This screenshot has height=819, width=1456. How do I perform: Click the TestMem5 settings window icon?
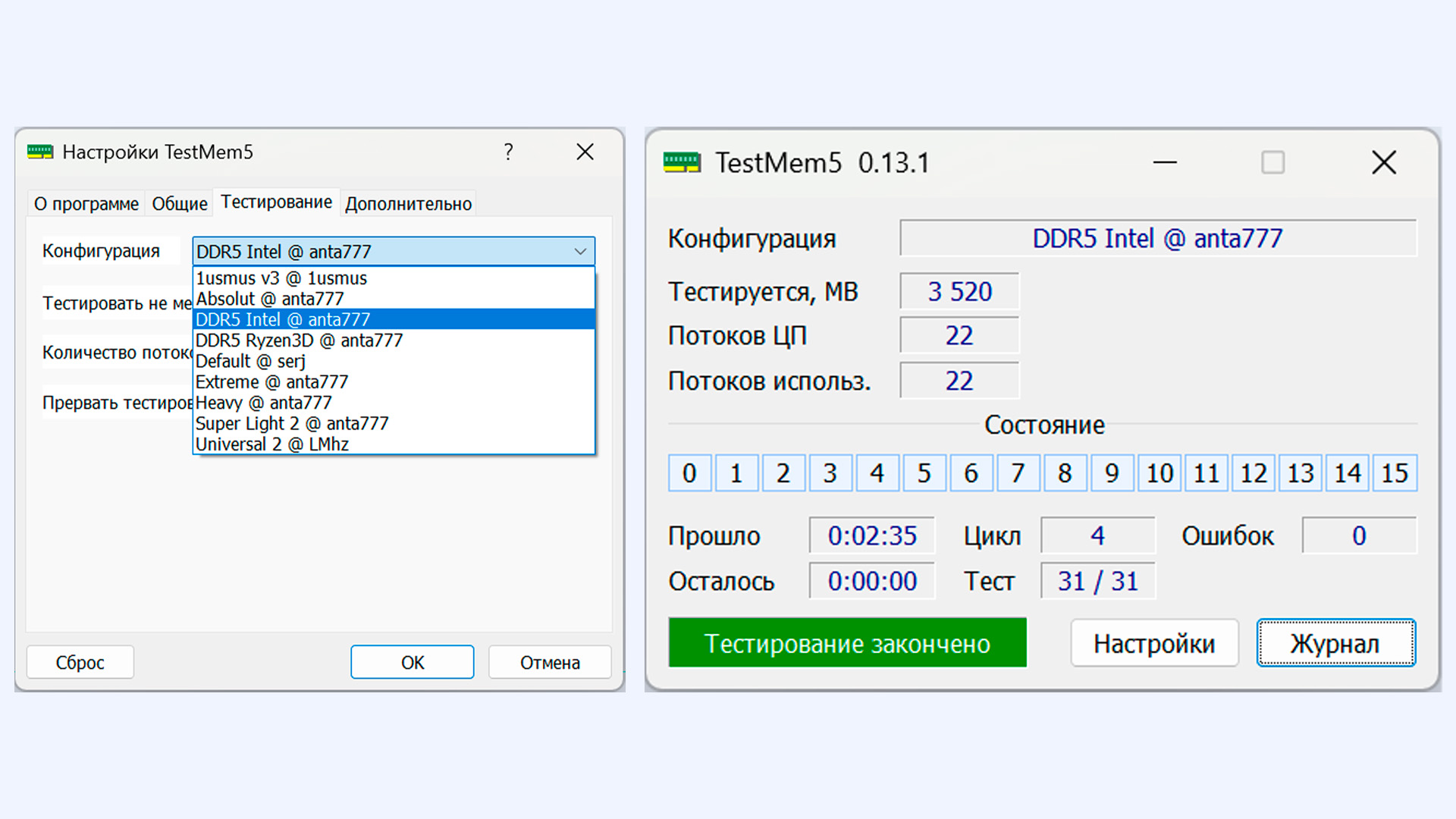click(40, 152)
